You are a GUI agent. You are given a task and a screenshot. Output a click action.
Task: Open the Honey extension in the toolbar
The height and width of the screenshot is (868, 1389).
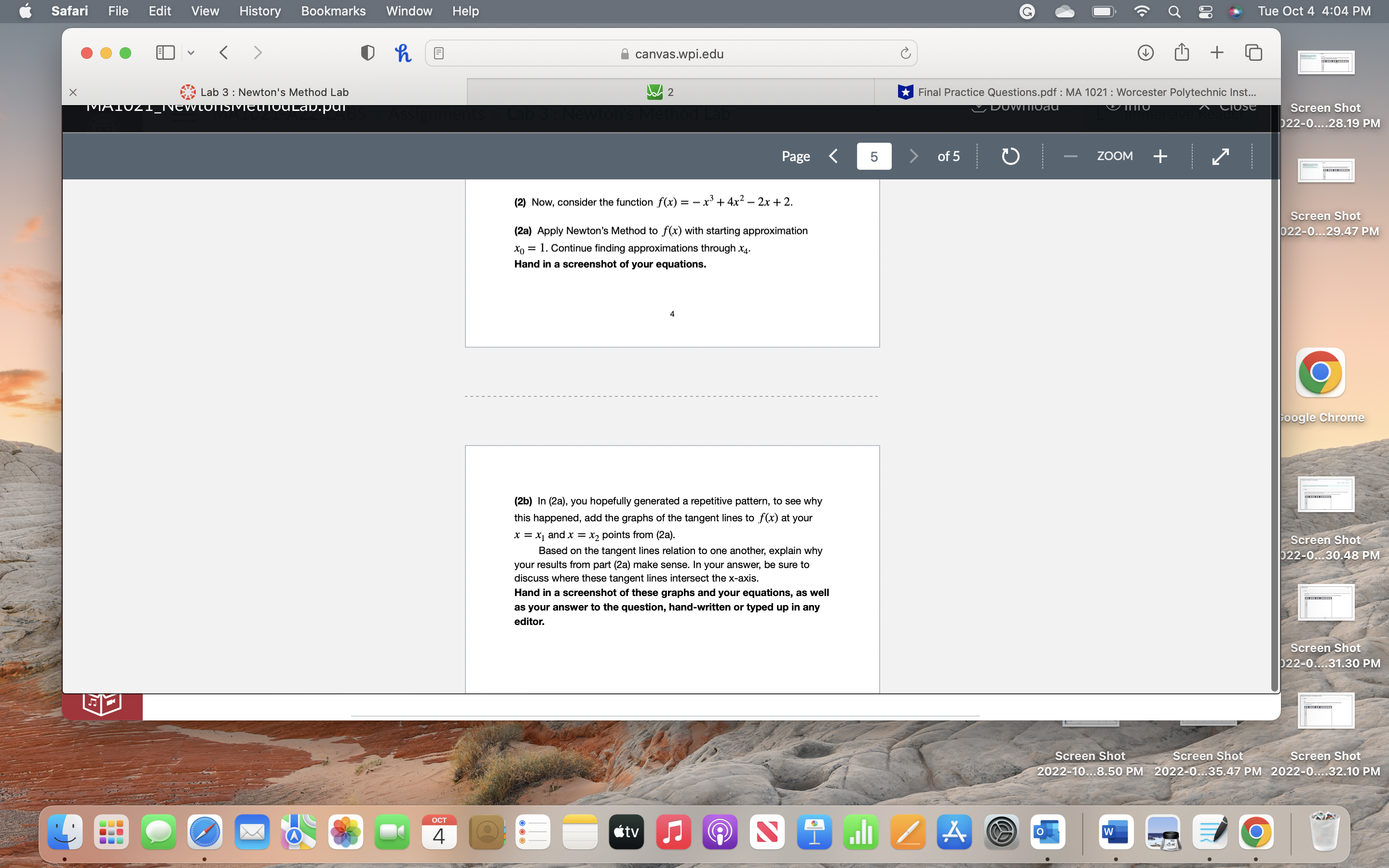(404, 52)
